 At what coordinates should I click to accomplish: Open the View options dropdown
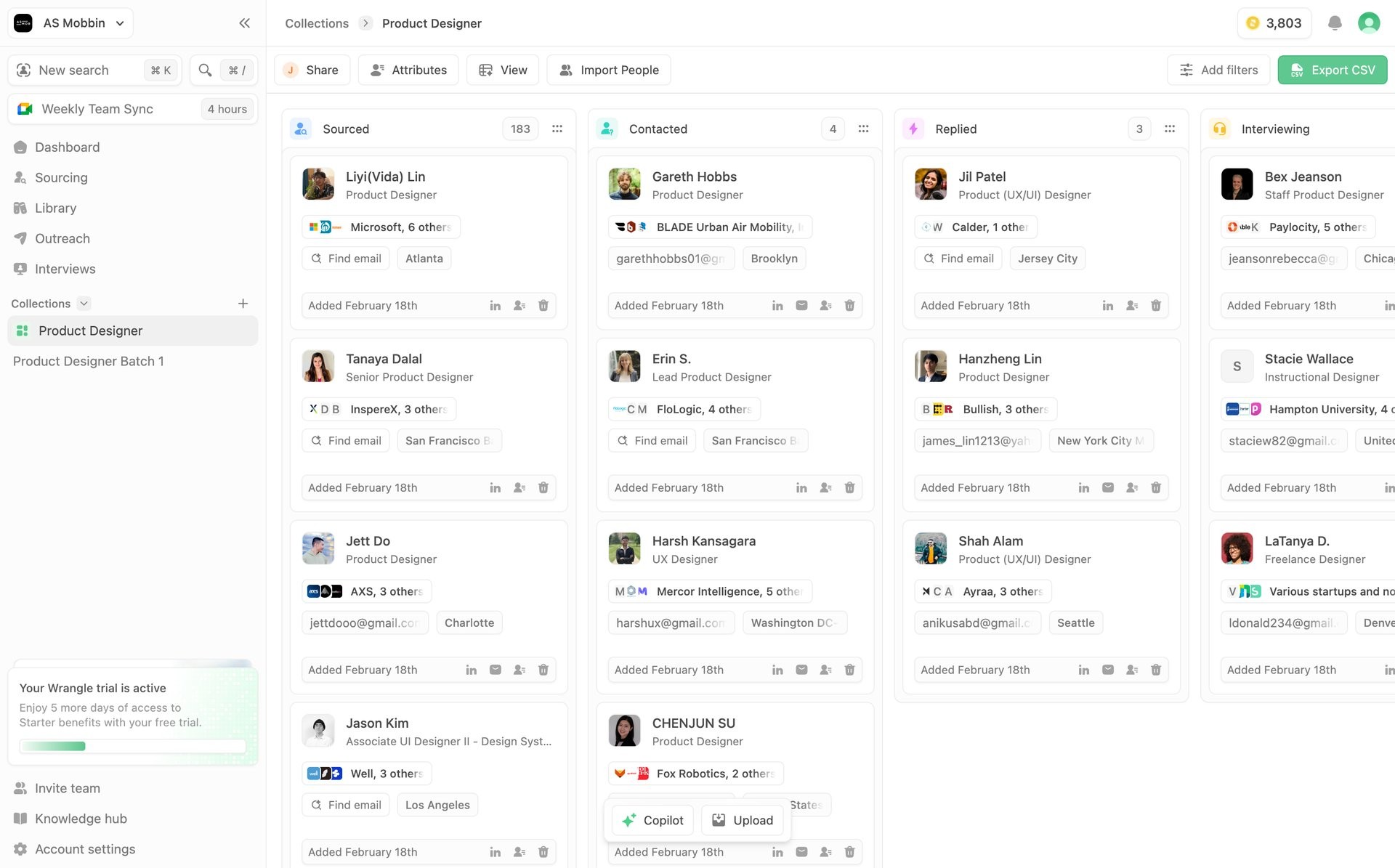503,70
